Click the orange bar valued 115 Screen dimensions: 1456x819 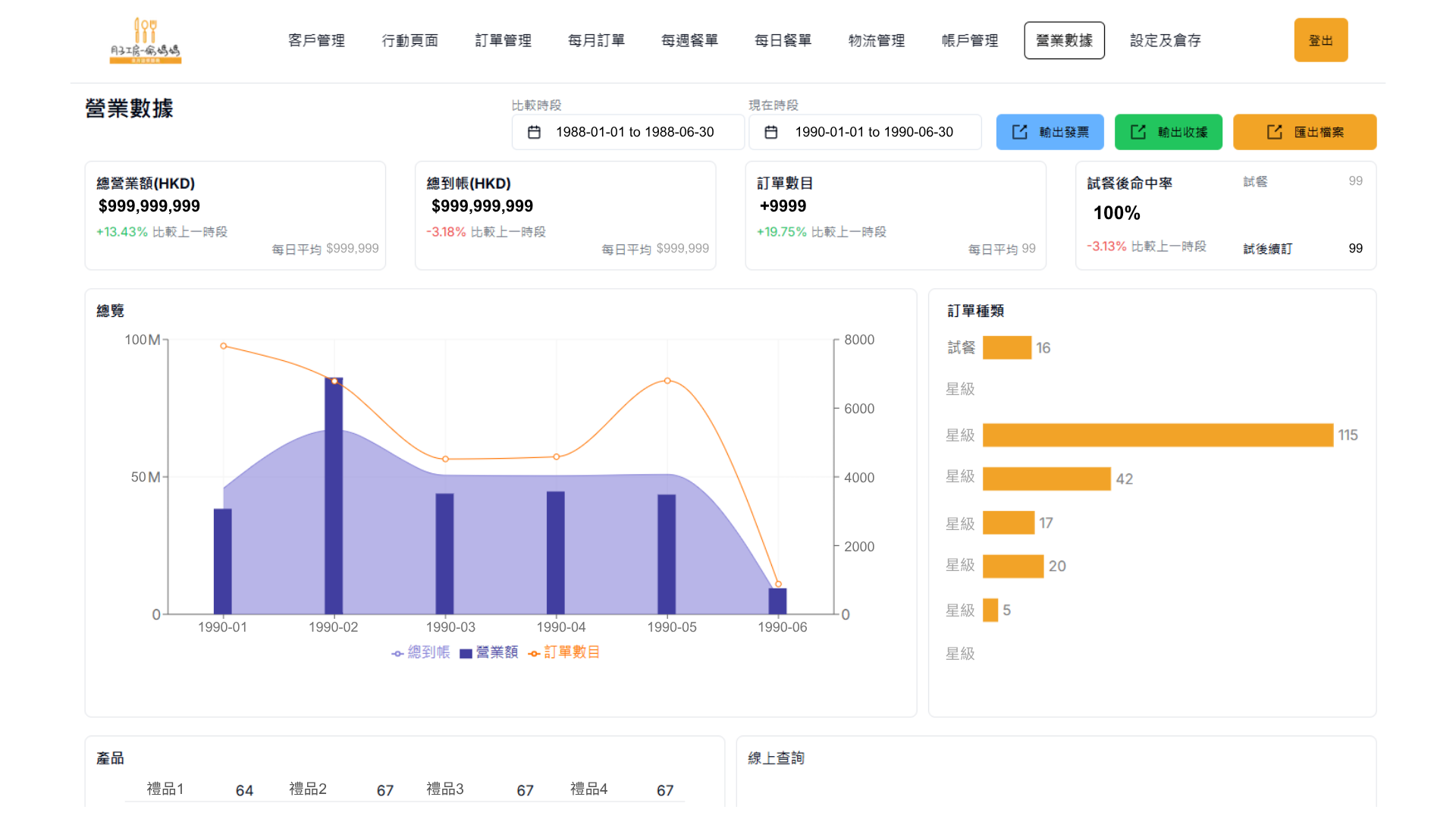coord(1157,435)
